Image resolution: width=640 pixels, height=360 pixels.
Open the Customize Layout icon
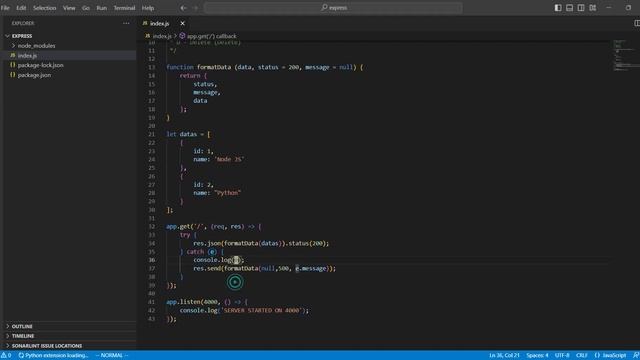click(x=593, y=8)
